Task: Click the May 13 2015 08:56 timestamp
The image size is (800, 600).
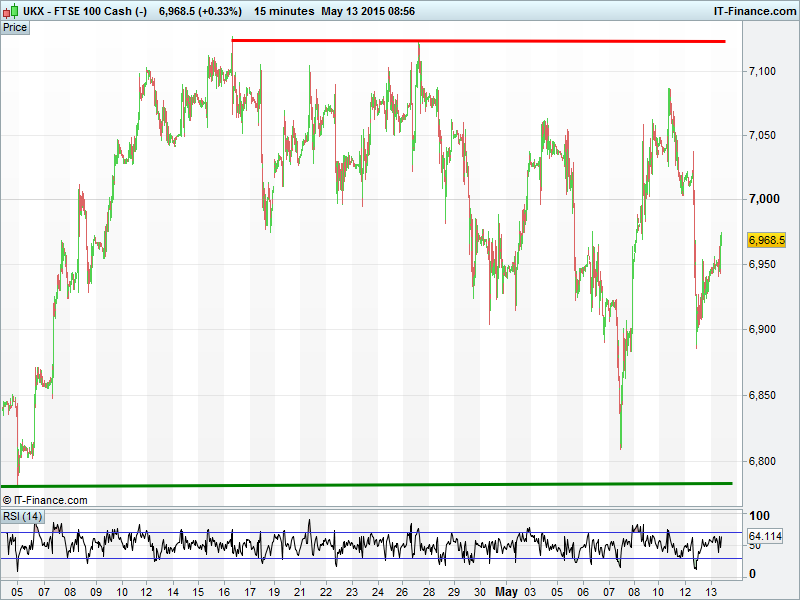Action: click(x=367, y=11)
